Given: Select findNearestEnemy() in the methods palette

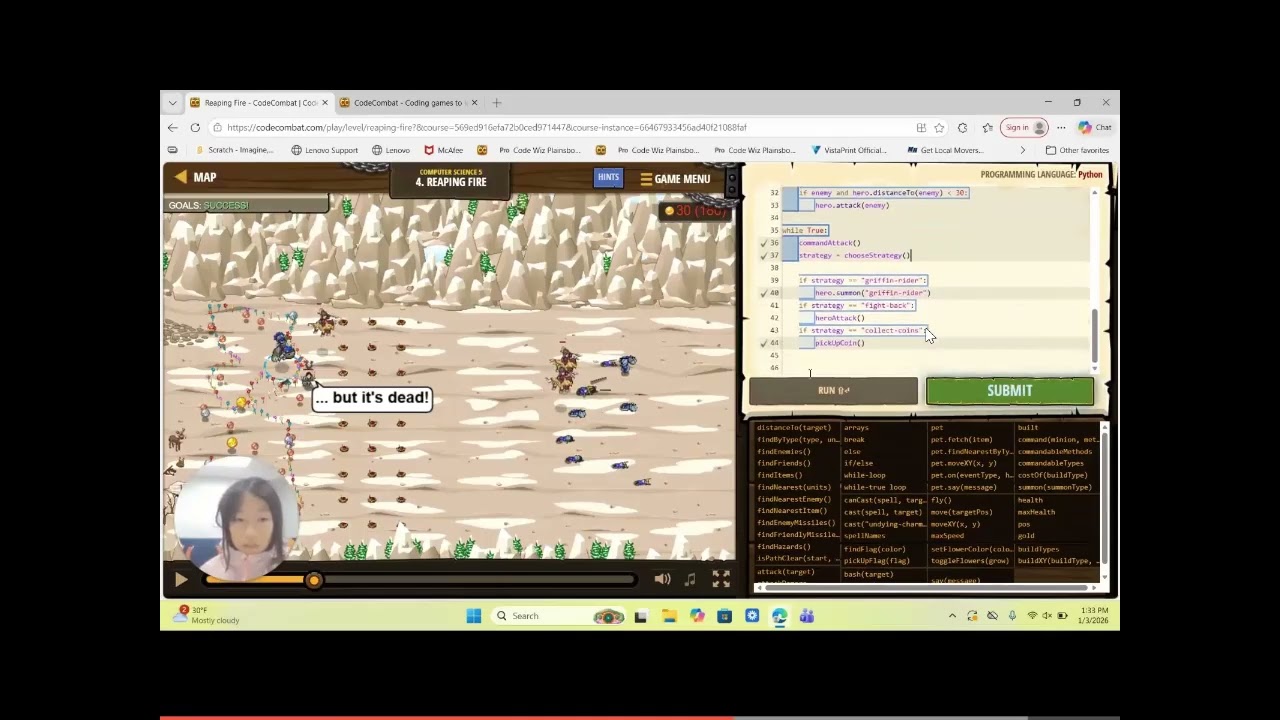Looking at the screenshot, I should pos(794,500).
